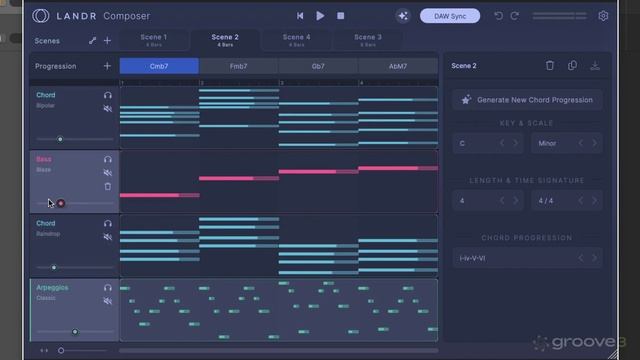The height and width of the screenshot is (360, 640).
Task: Solo the Arpeggios track
Action: (x=108, y=288)
